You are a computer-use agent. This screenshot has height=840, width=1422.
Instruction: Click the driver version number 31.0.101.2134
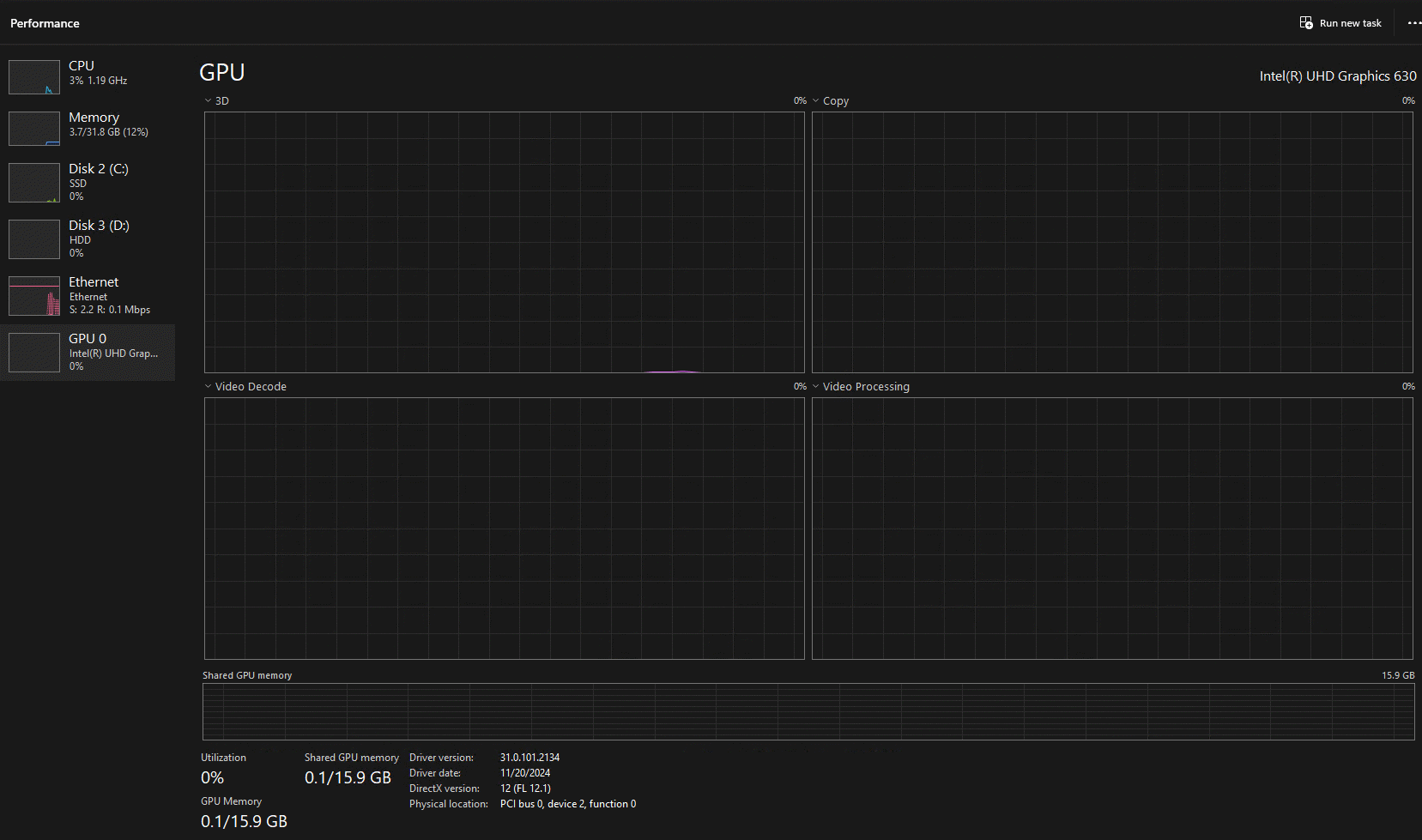coord(529,758)
